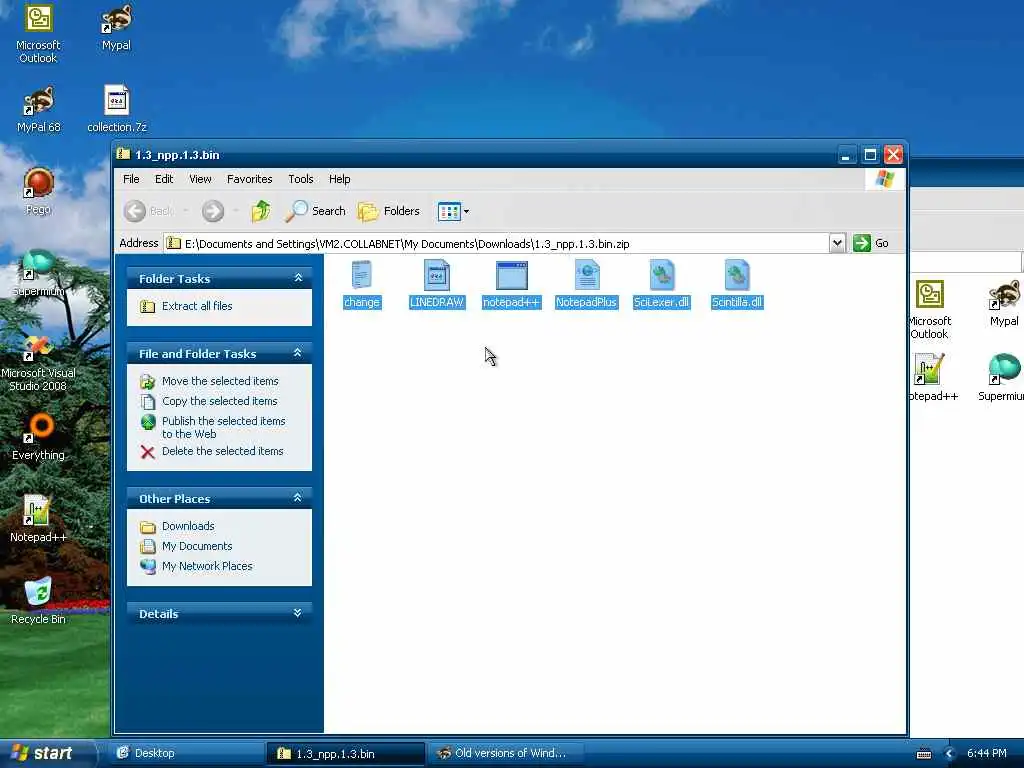1024x768 pixels.
Task: Select the Mypal desktop shortcut at top-left
Action: pos(116,27)
